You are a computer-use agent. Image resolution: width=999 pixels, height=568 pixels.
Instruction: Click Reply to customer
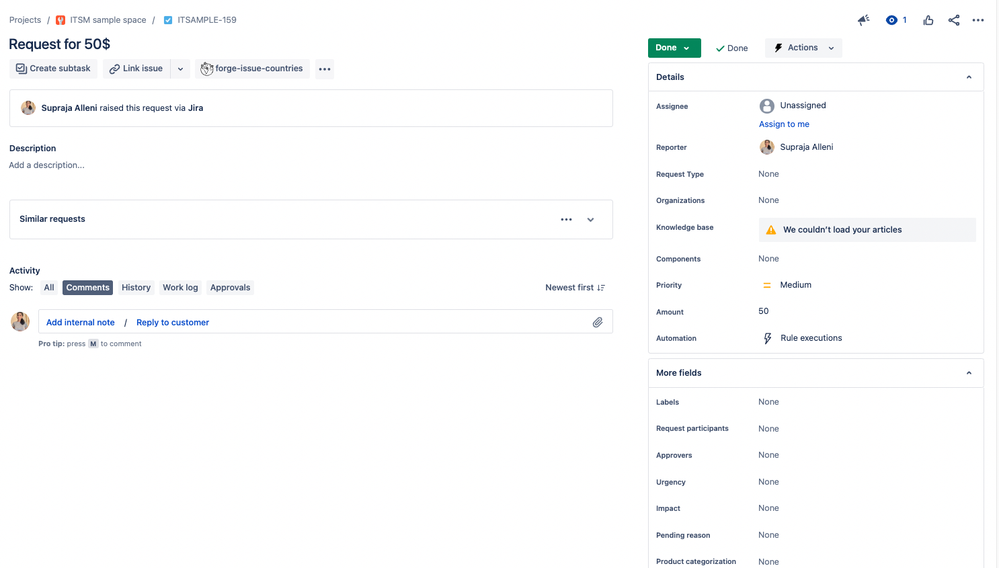[x=173, y=322]
